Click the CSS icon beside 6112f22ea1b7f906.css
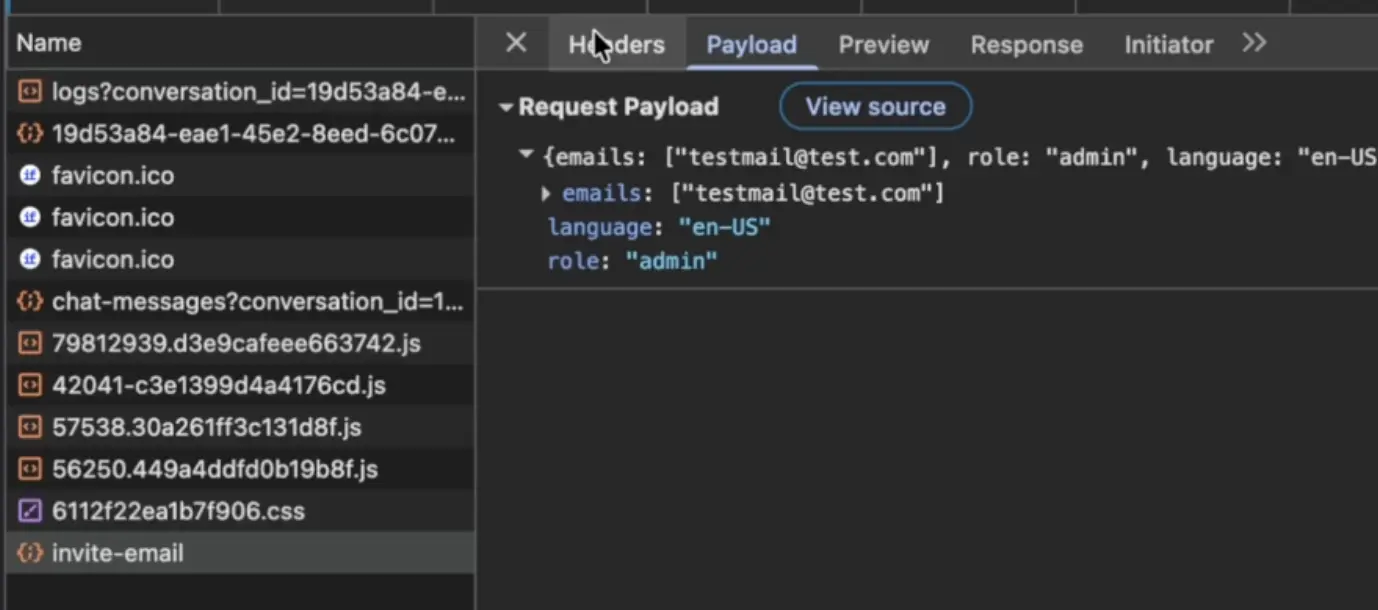Viewport: 1378px width, 610px height. point(31,511)
